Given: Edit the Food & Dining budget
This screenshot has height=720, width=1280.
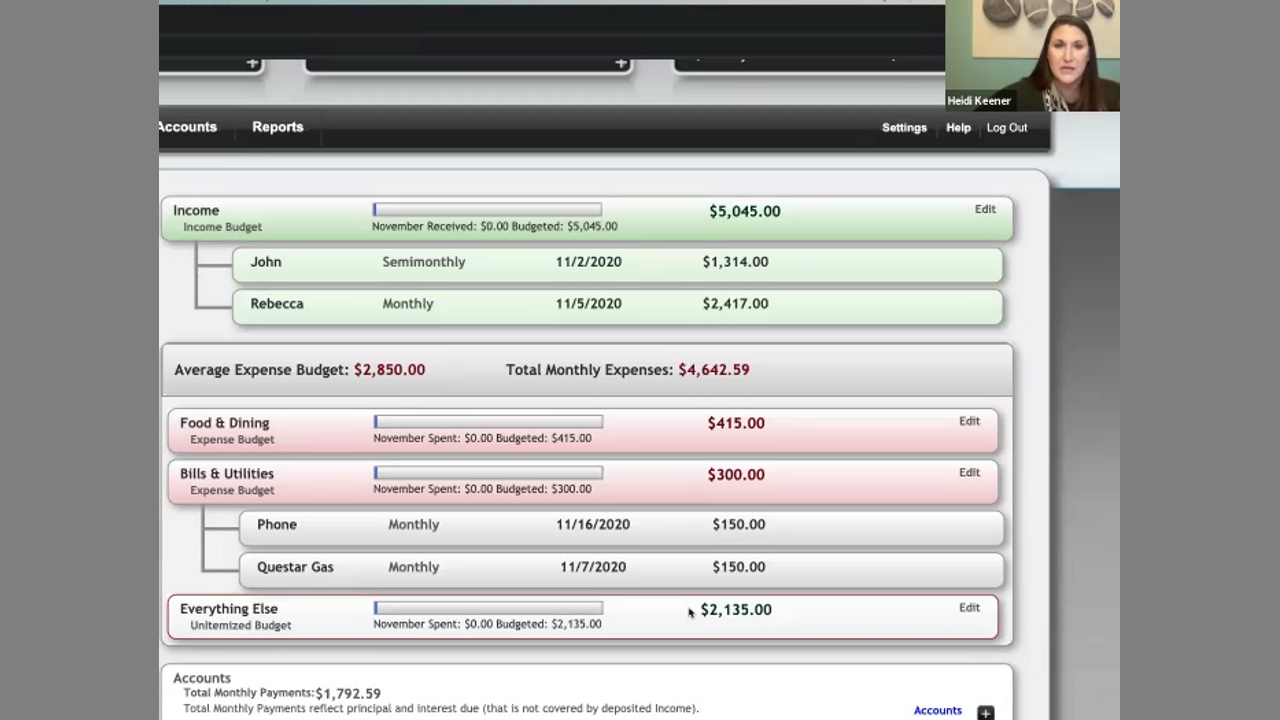Looking at the screenshot, I should coord(969,422).
